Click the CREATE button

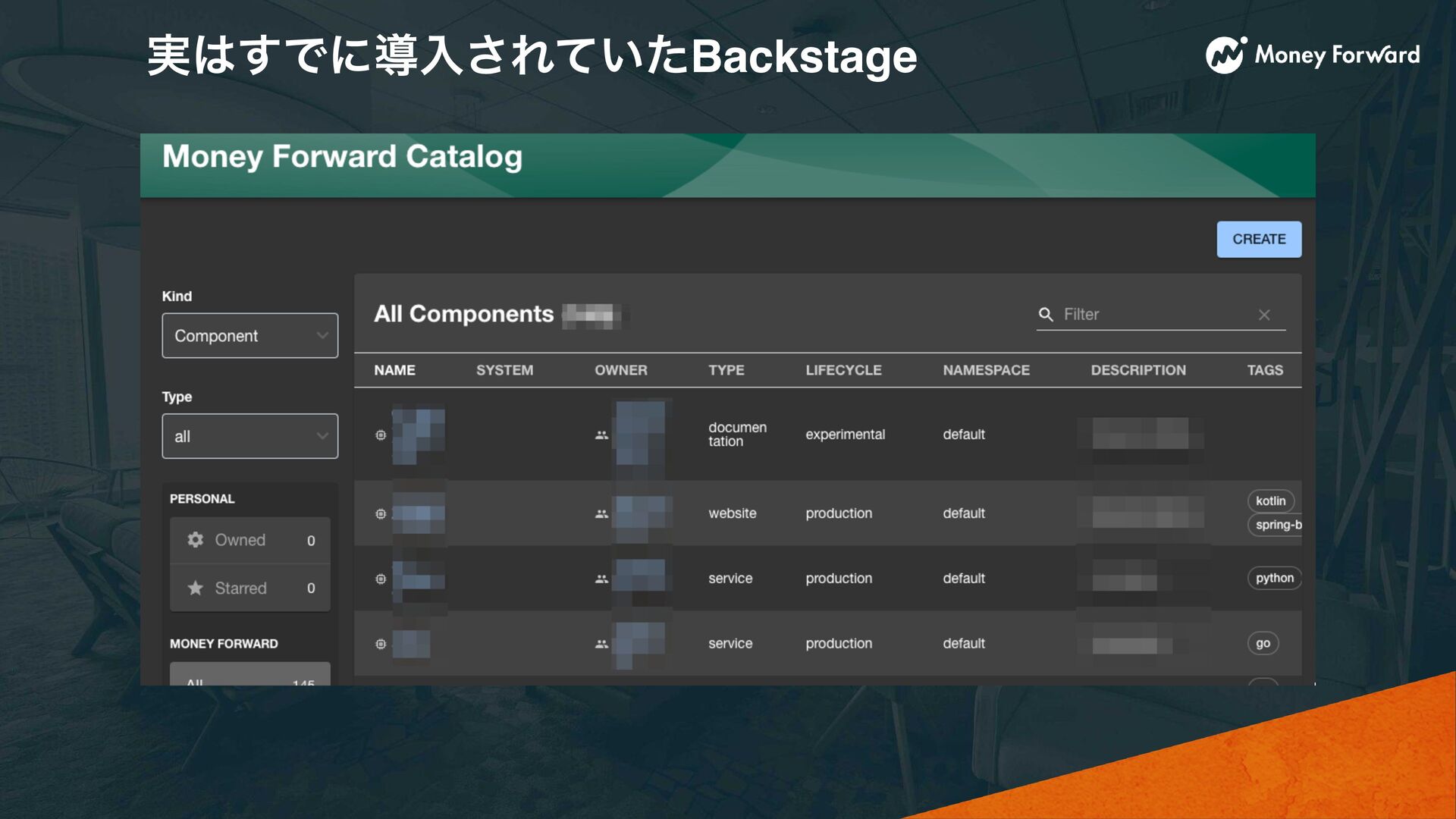1259,239
